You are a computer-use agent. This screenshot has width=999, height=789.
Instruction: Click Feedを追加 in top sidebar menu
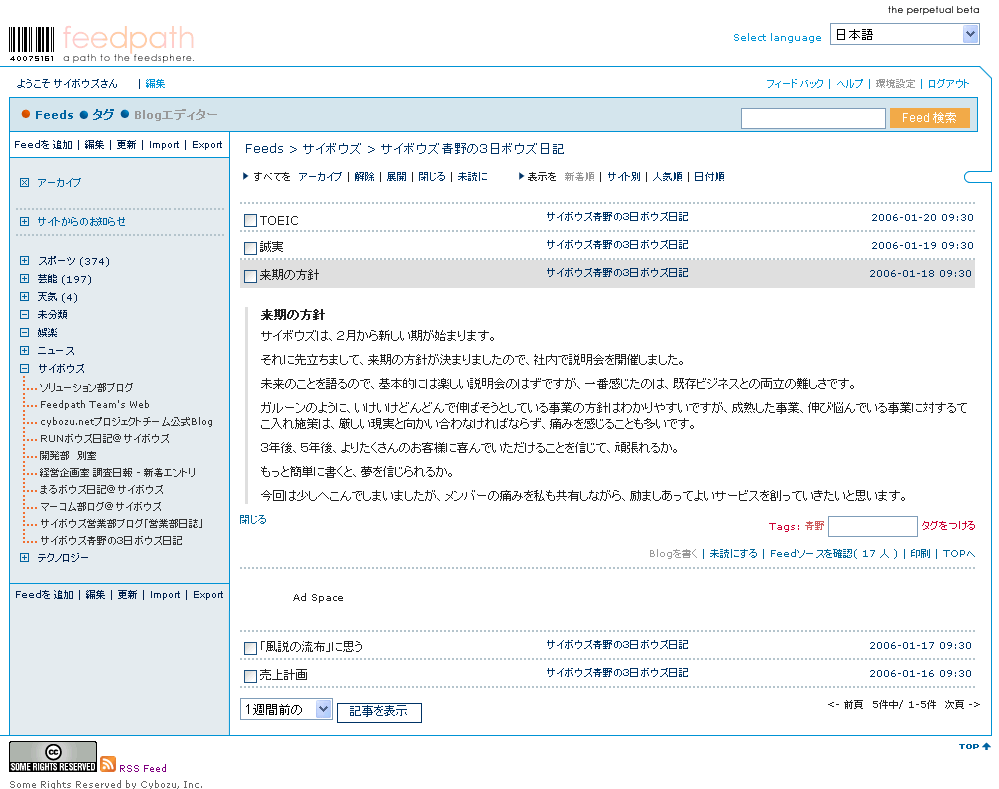click(43, 145)
